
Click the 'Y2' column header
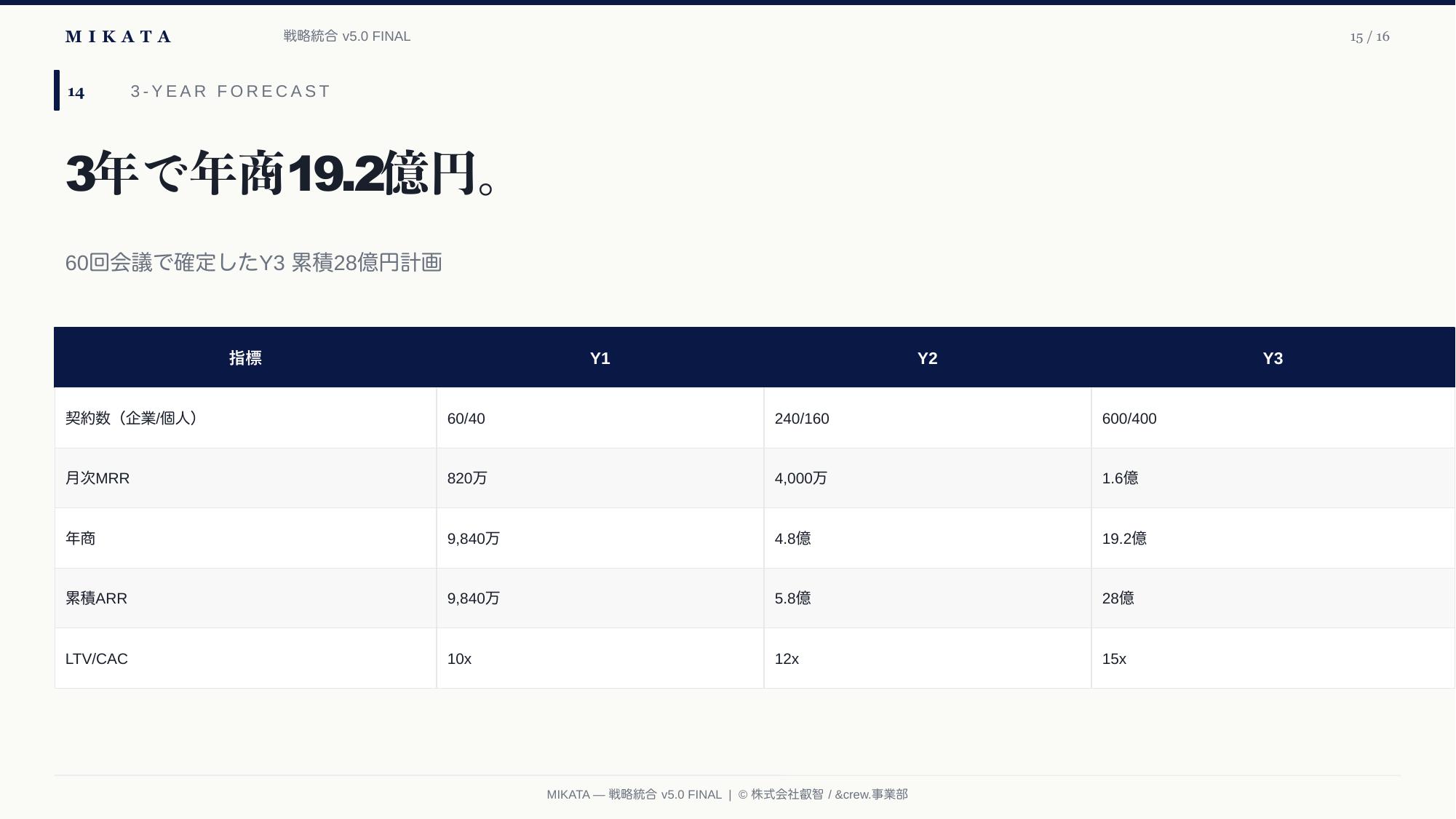928,357
